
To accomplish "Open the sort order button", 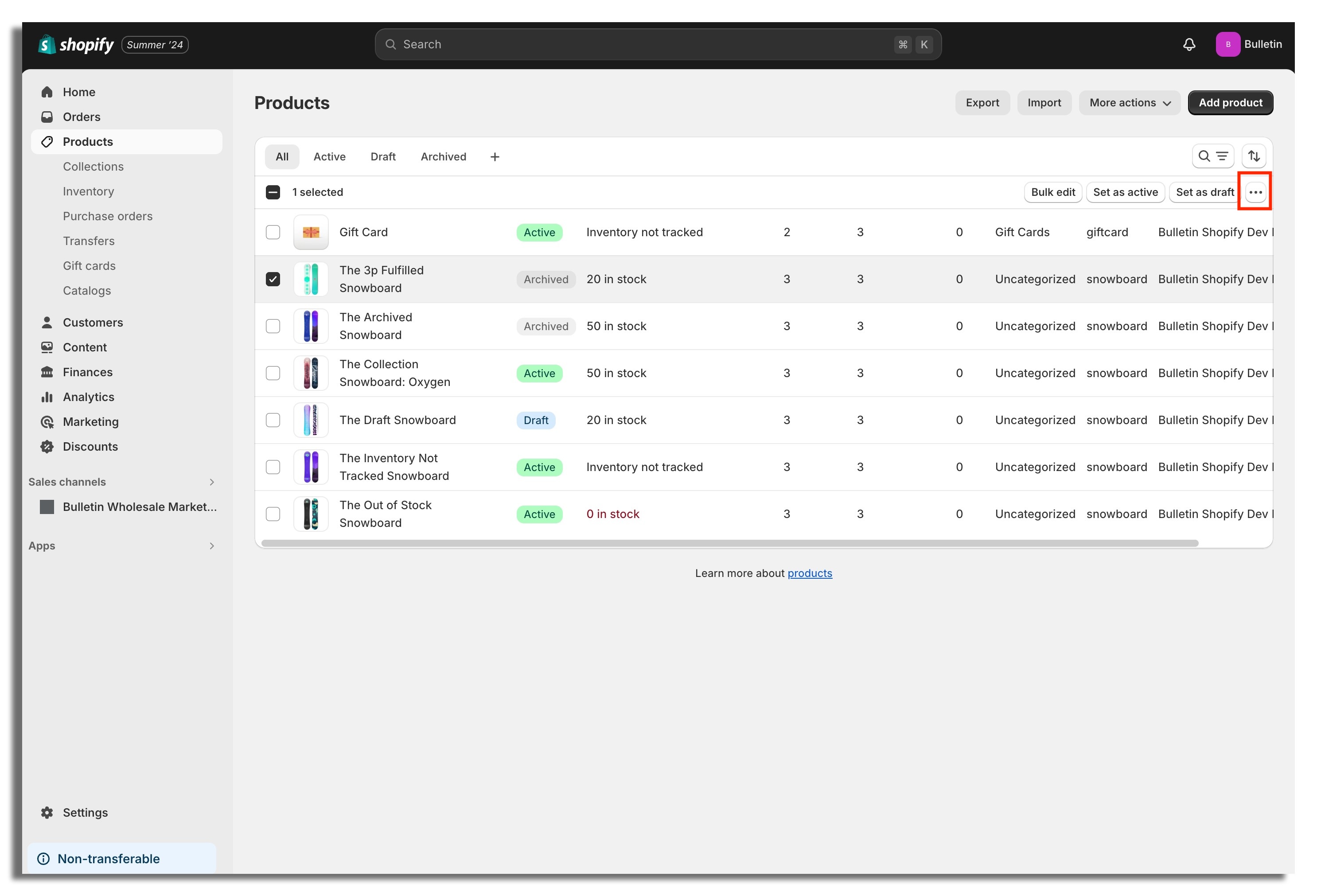I will click(x=1254, y=156).
